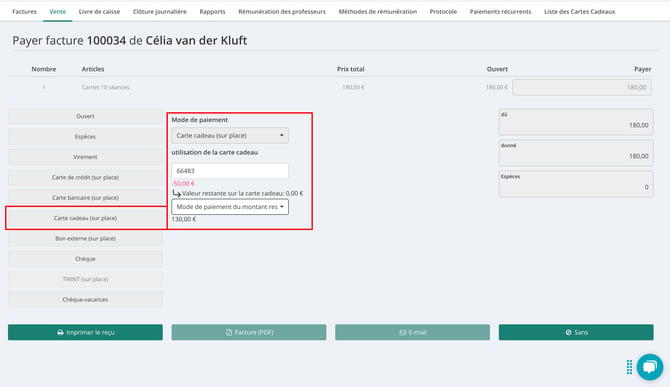Viewport: 670px width, 387px height.
Task: Go to the Clôture journalière tab
Action: tap(159, 12)
